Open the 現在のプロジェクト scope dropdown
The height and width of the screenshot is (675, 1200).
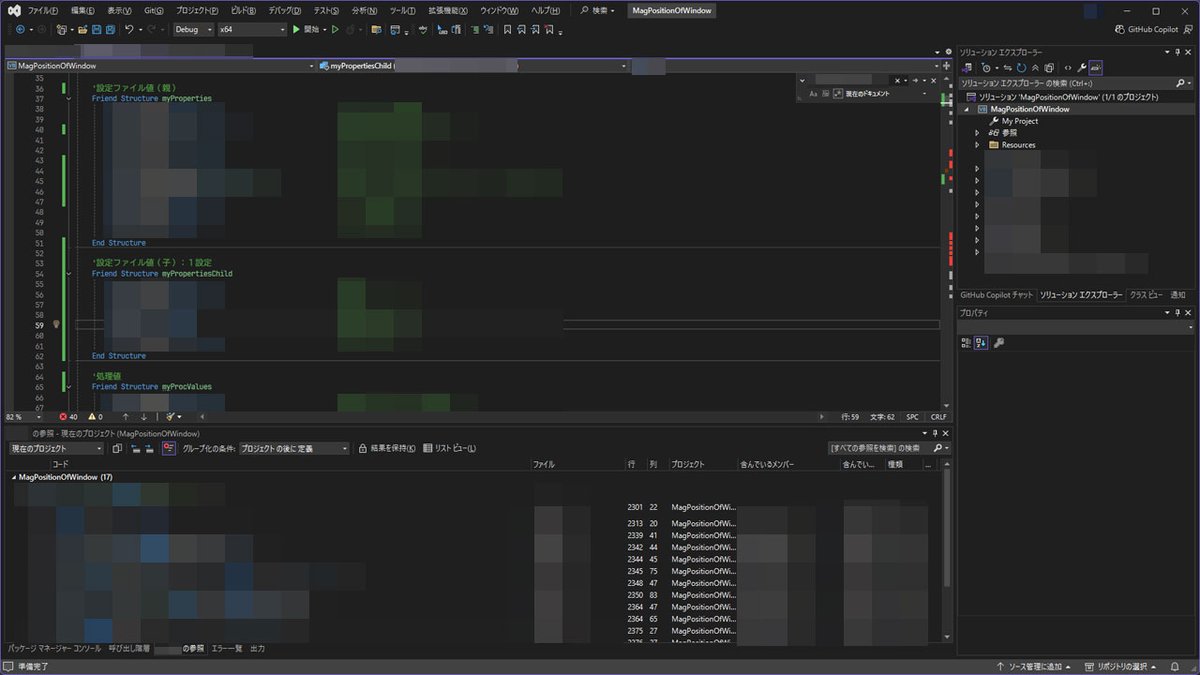pos(56,449)
